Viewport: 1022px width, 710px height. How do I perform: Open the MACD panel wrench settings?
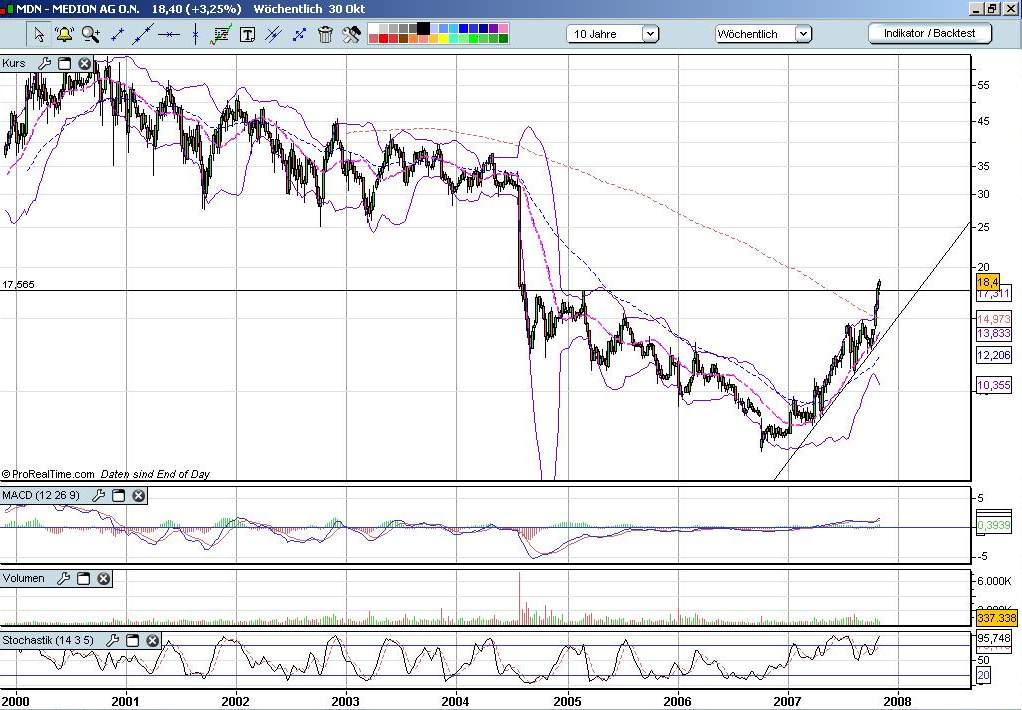pyautogui.click(x=98, y=496)
